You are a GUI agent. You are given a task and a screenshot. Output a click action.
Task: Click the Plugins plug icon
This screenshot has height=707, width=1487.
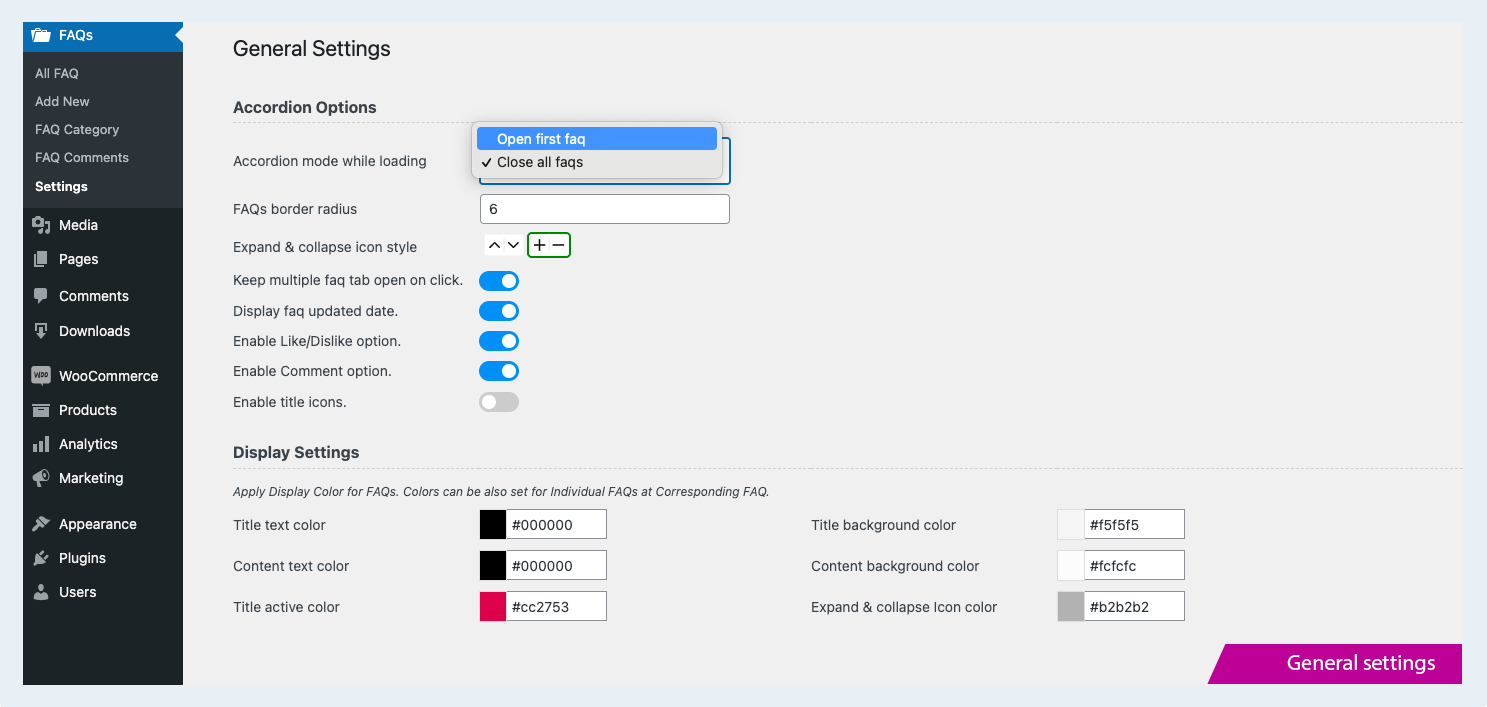pyautogui.click(x=41, y=558)
